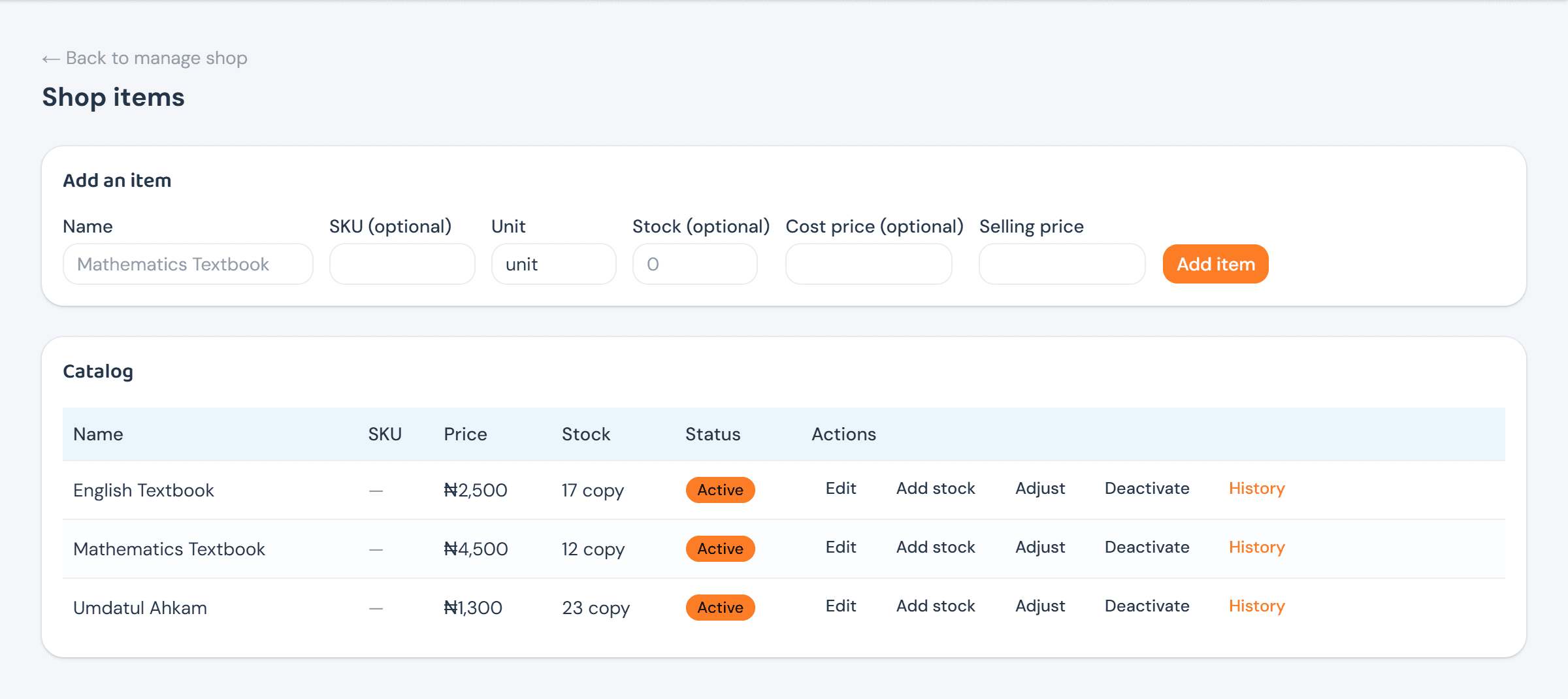
Task: Add stock to Mathematics Textbook
Action: (x=936, y=547)
